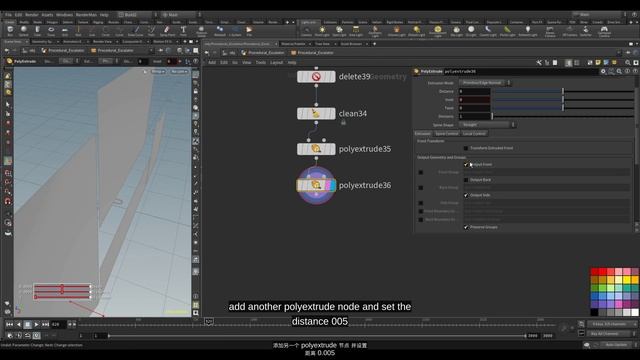Select the Font shelf tool

183,31
